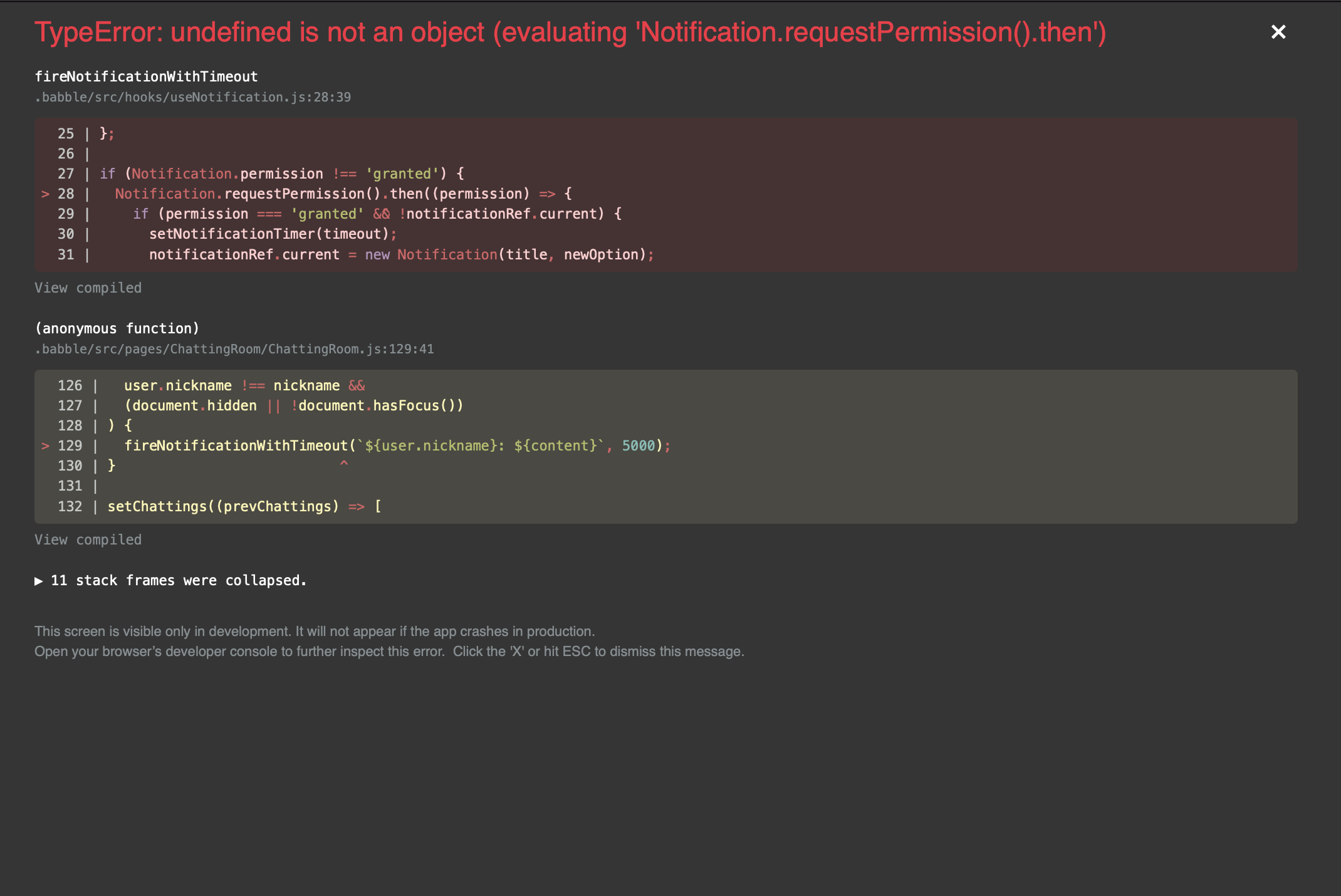Image resolution: width=1341 pixels, height=896 pixels.
Task: Click the red arrow marker at line 28
Action: [x=45, y=194]
